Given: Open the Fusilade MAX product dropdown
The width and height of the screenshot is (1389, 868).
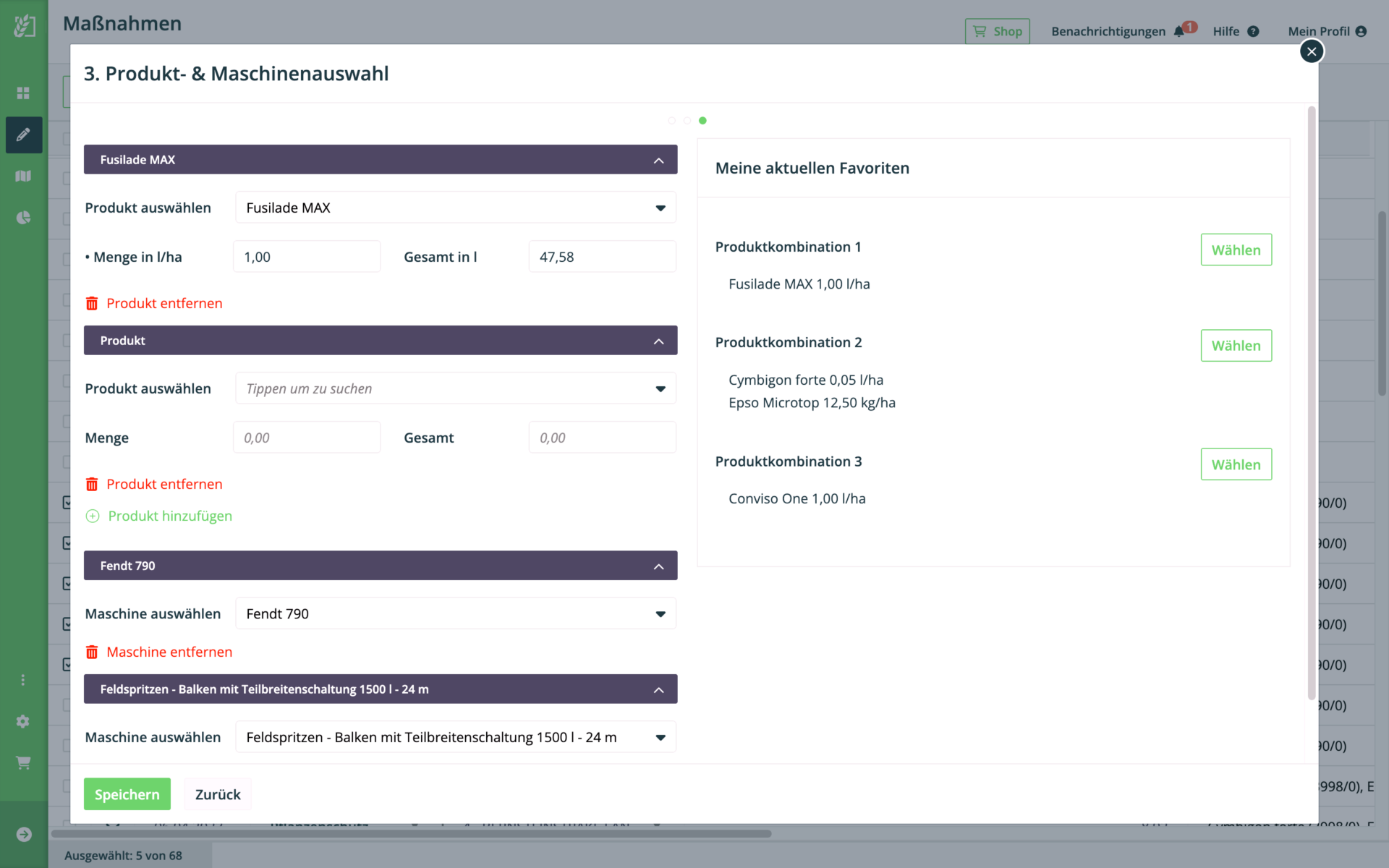Looking at the screenshot, I should (x=456, y=208).
